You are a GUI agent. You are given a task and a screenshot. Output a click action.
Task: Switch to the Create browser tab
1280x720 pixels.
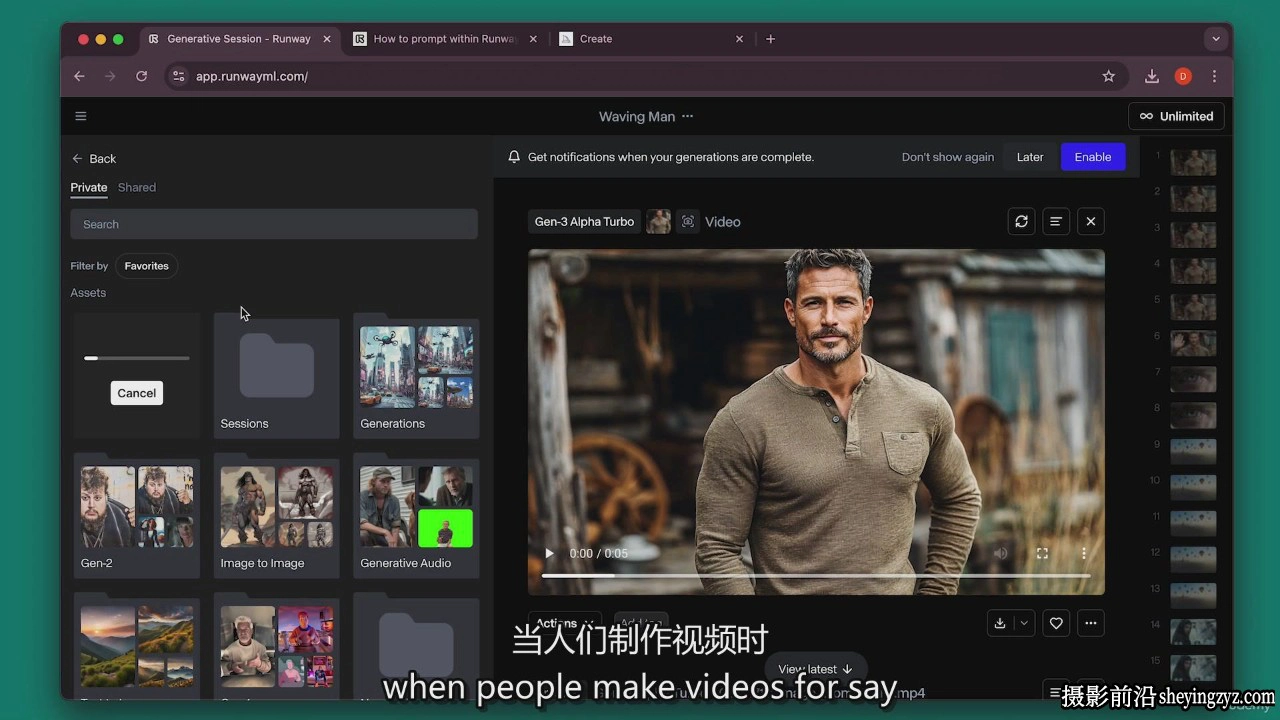652,39
